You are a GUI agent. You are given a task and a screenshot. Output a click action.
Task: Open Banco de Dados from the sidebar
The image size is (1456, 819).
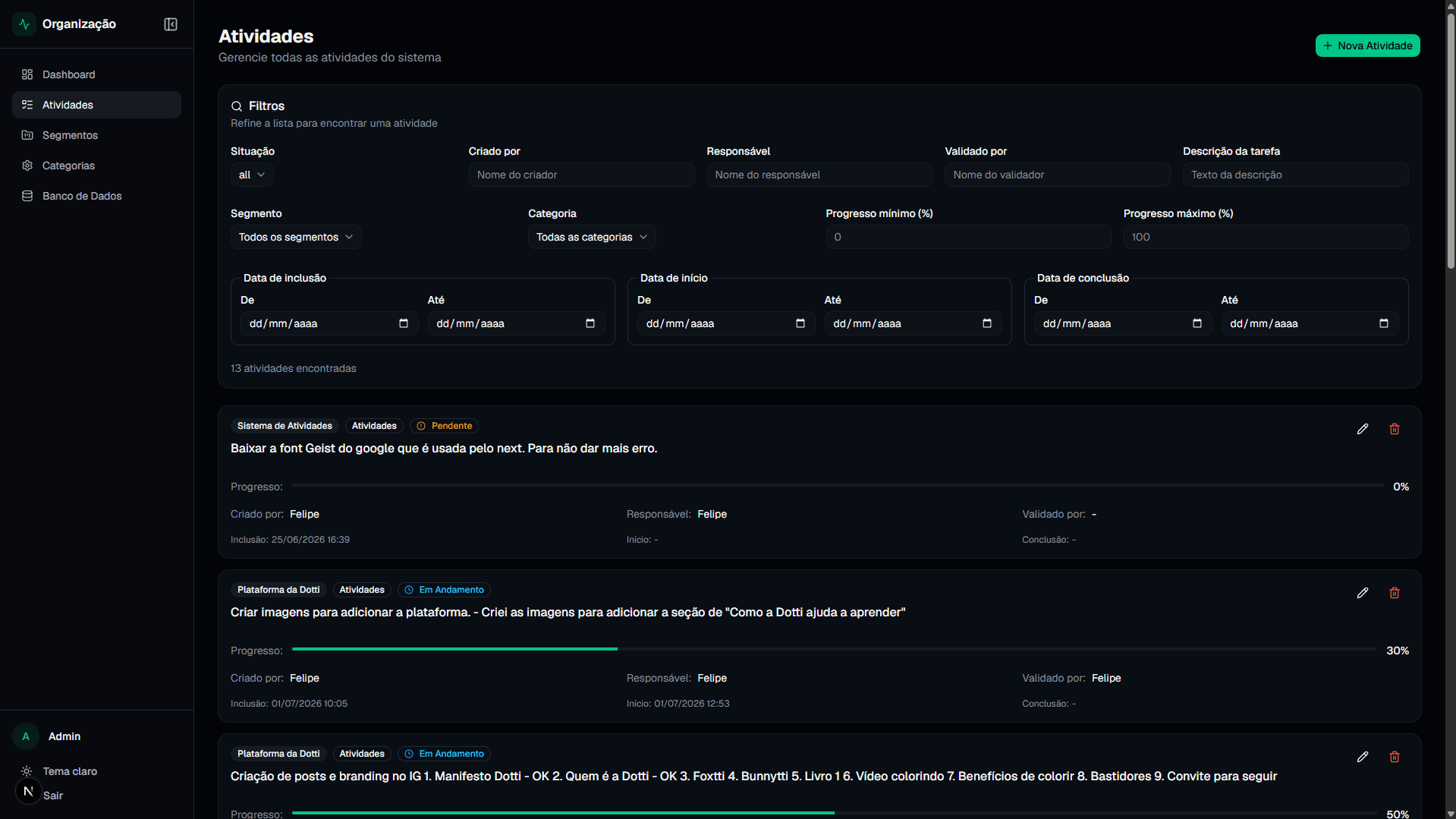click(96, 196)
